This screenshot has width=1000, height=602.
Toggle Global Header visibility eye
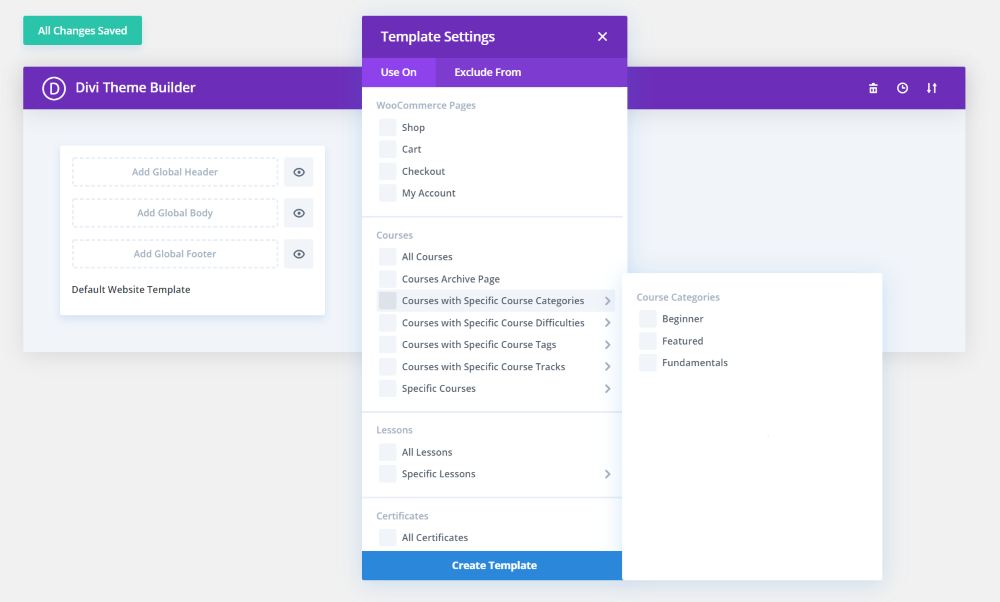(298, 172)
